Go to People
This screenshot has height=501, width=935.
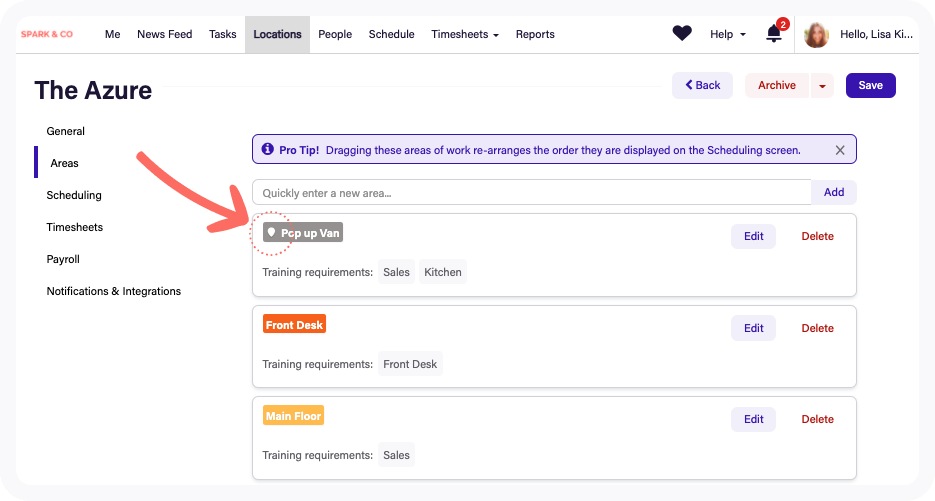335,35
